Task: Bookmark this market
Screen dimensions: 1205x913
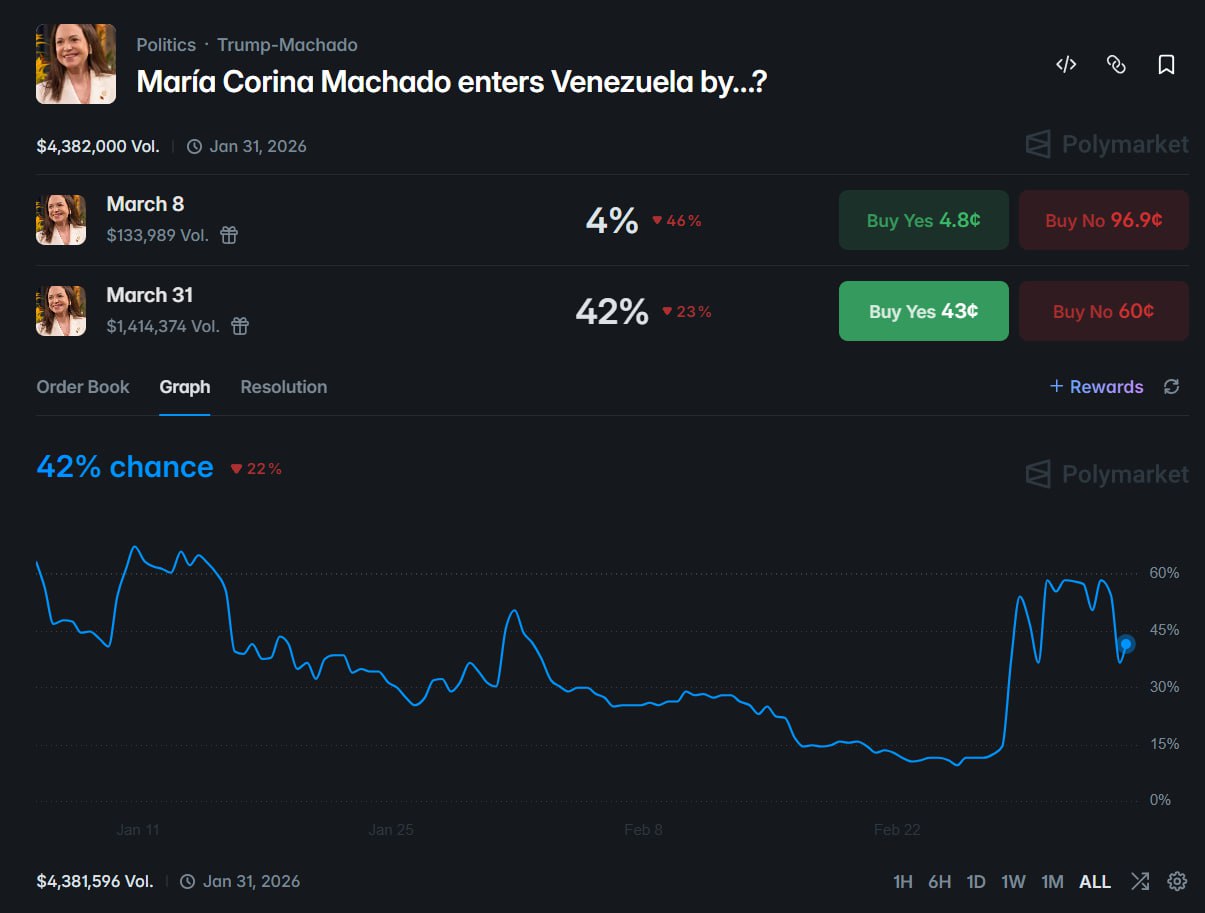Action: (x=1166, y=64)
